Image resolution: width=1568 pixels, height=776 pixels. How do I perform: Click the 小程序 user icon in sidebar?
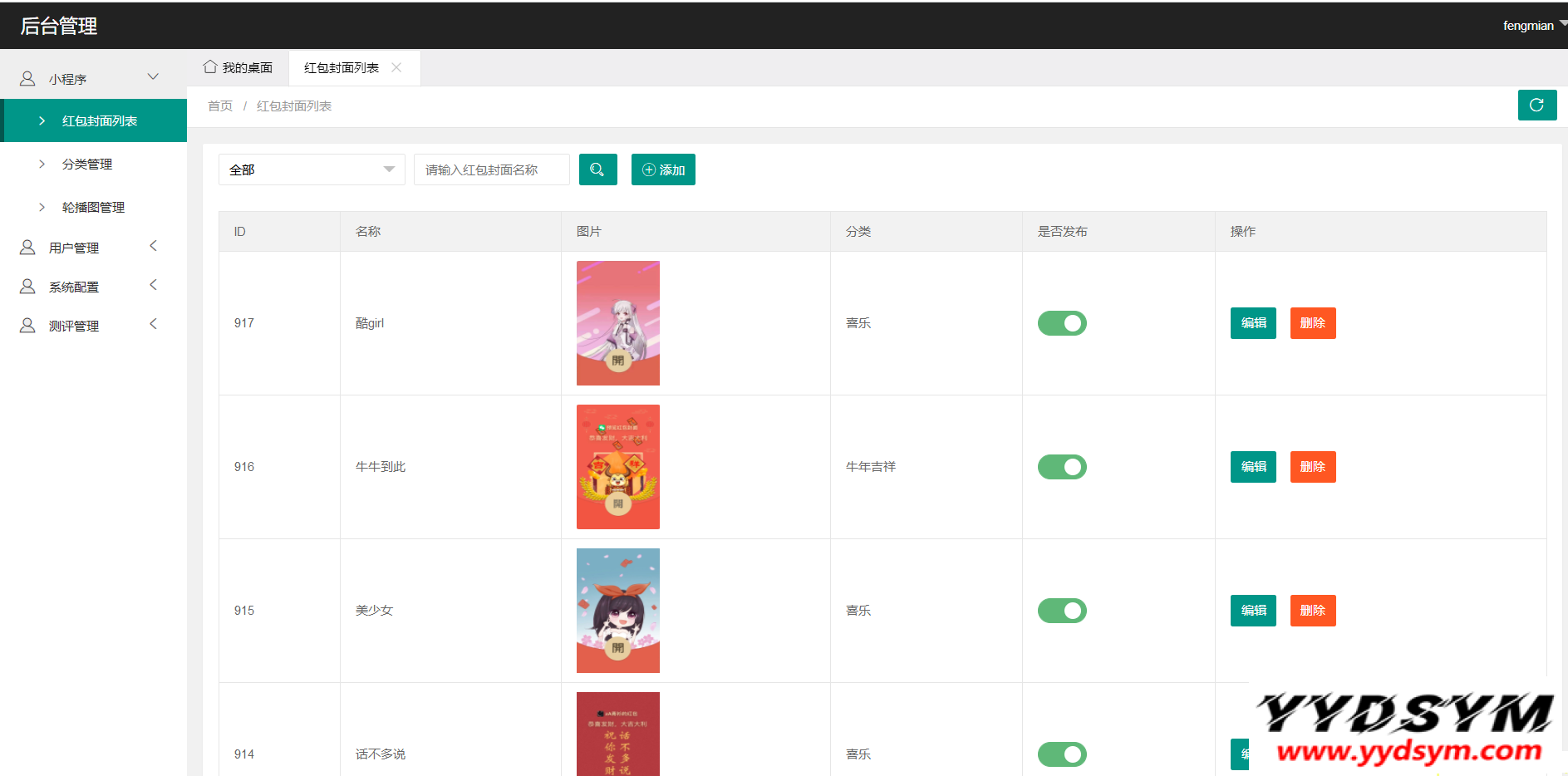pyautogui.click(x=27, y=79)
